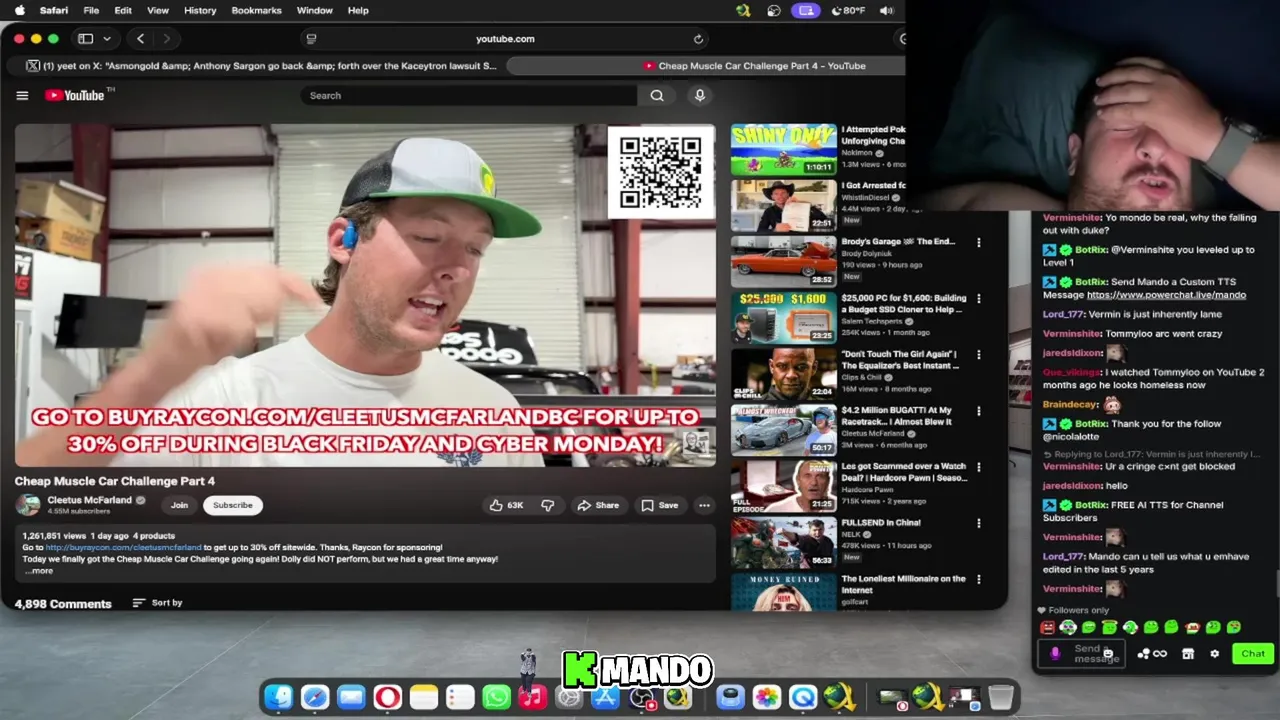Launch Safari from the Dock
1280x720 pixels.
pos(315,697)
